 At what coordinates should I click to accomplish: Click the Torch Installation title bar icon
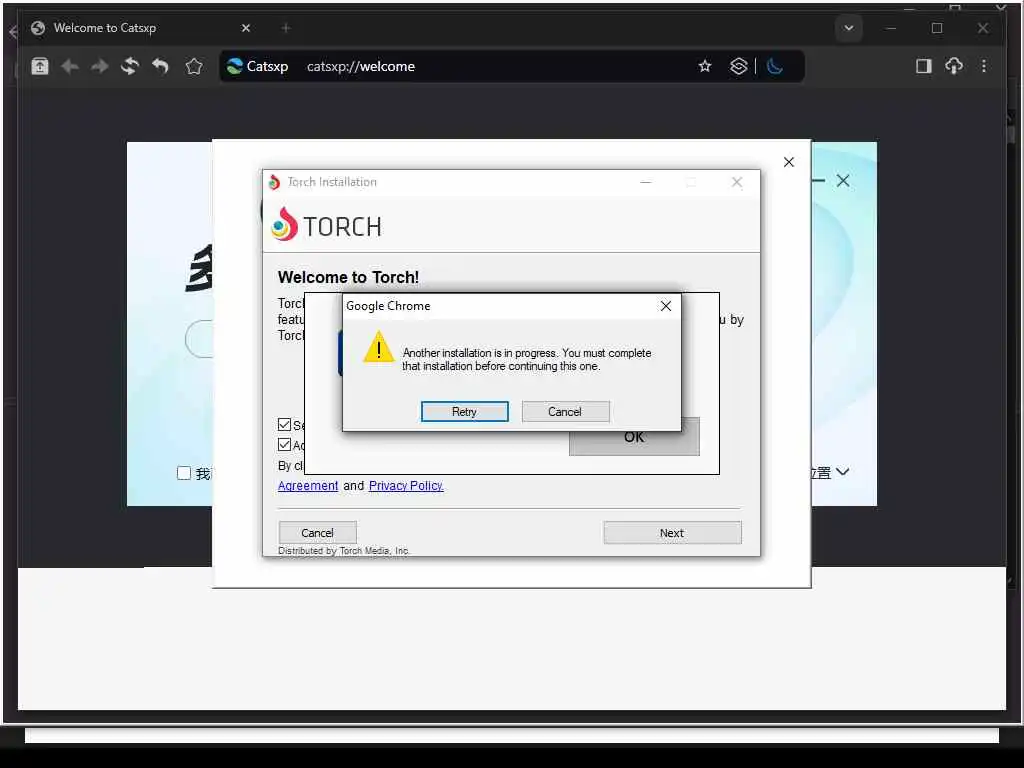tap(274, 182)
